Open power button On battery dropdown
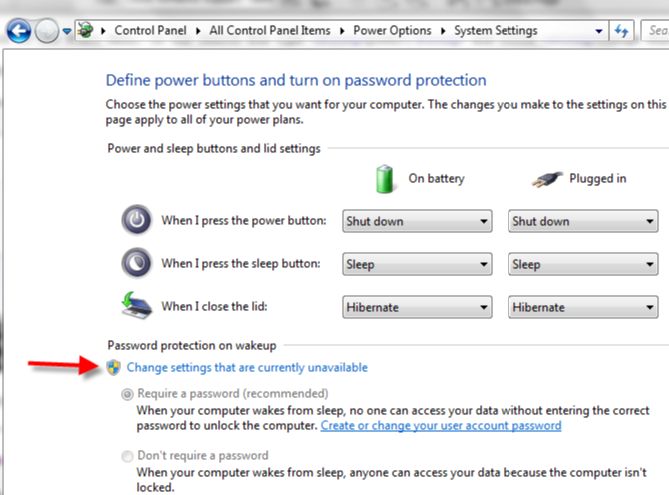The width and height of the screenshot is (669, 495). 417,221
